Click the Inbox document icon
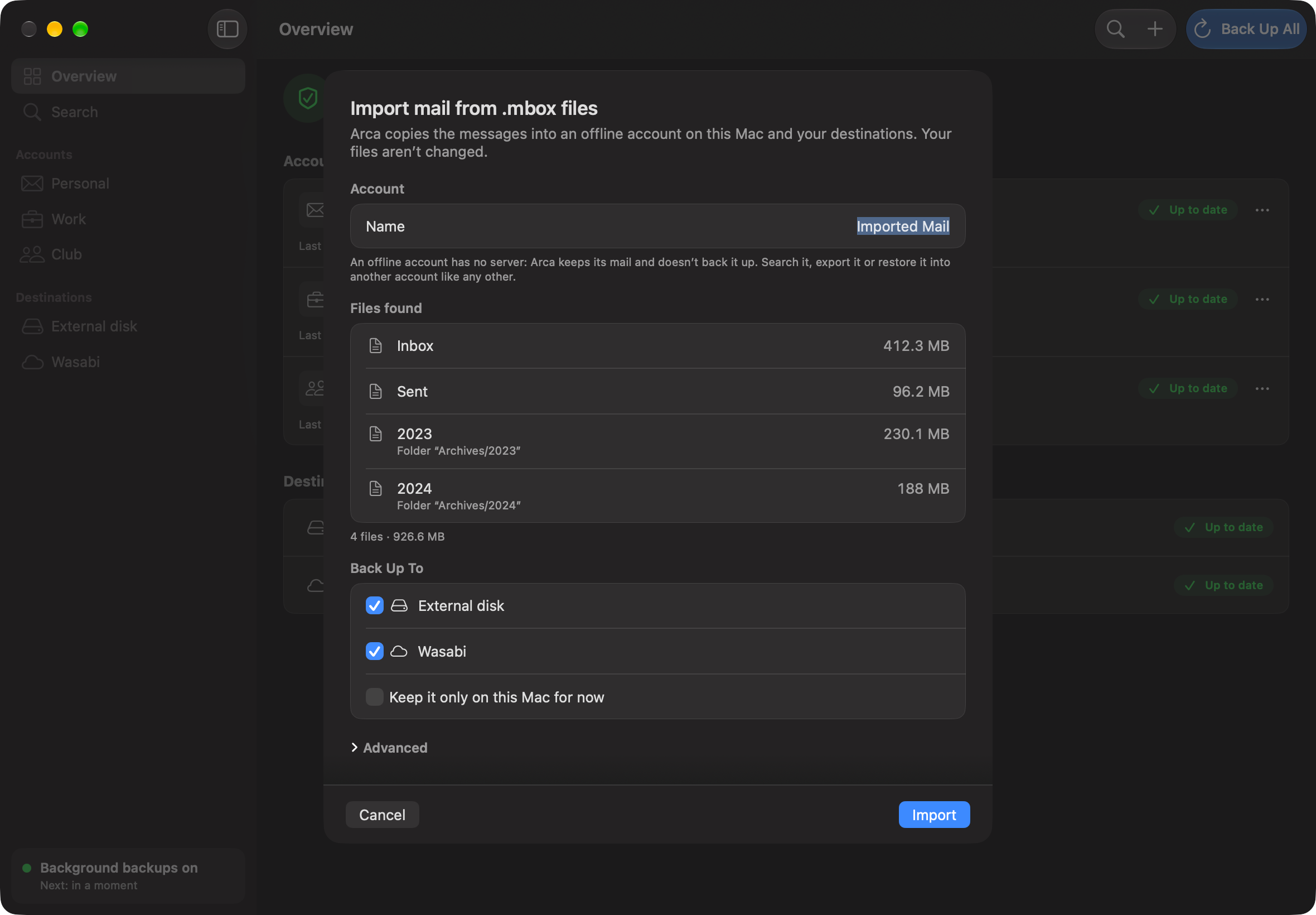The image size is (1316, 915). (375, 346)
